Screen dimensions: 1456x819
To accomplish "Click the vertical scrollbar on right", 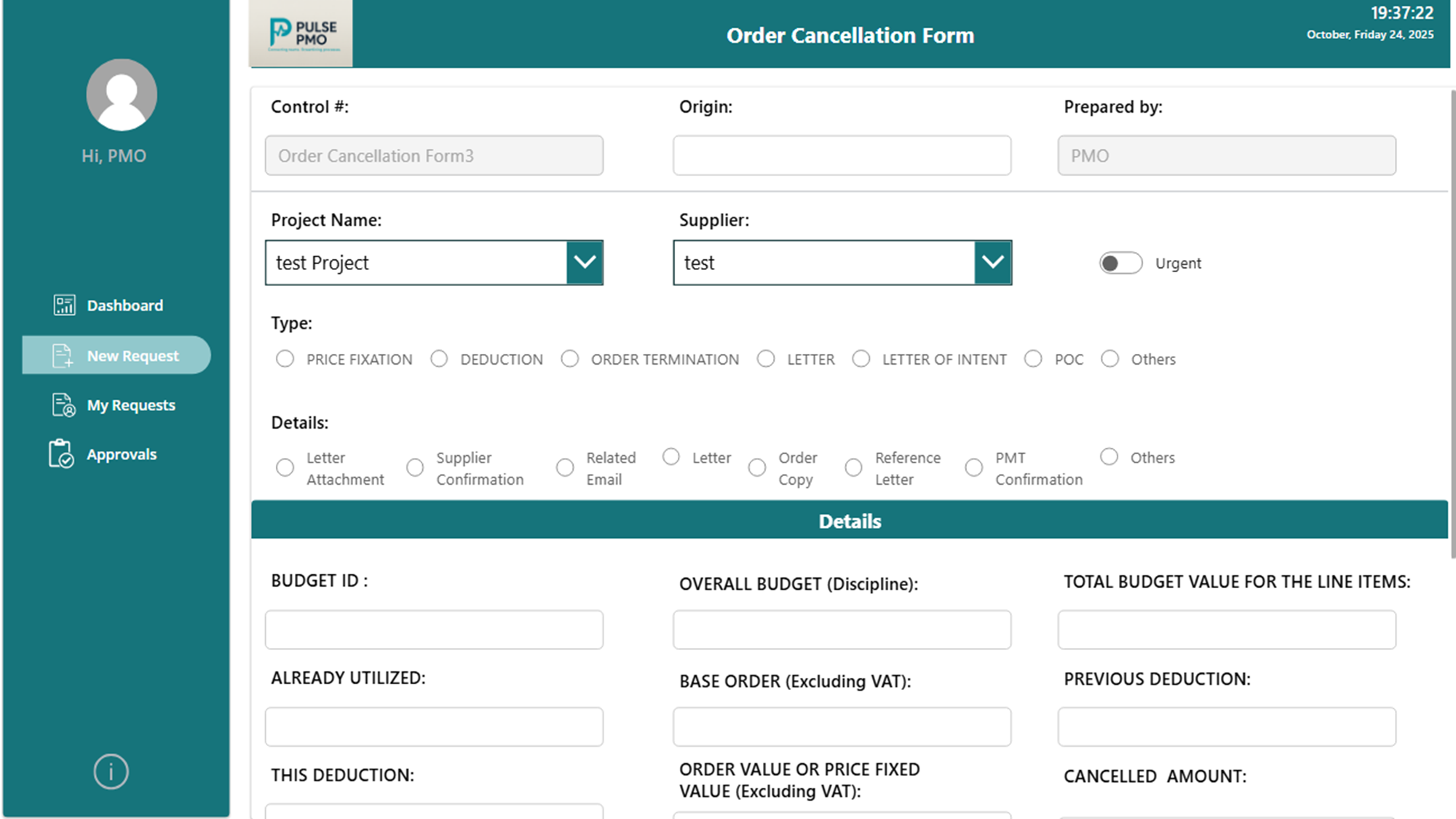I will click(x=1452, y=324).
